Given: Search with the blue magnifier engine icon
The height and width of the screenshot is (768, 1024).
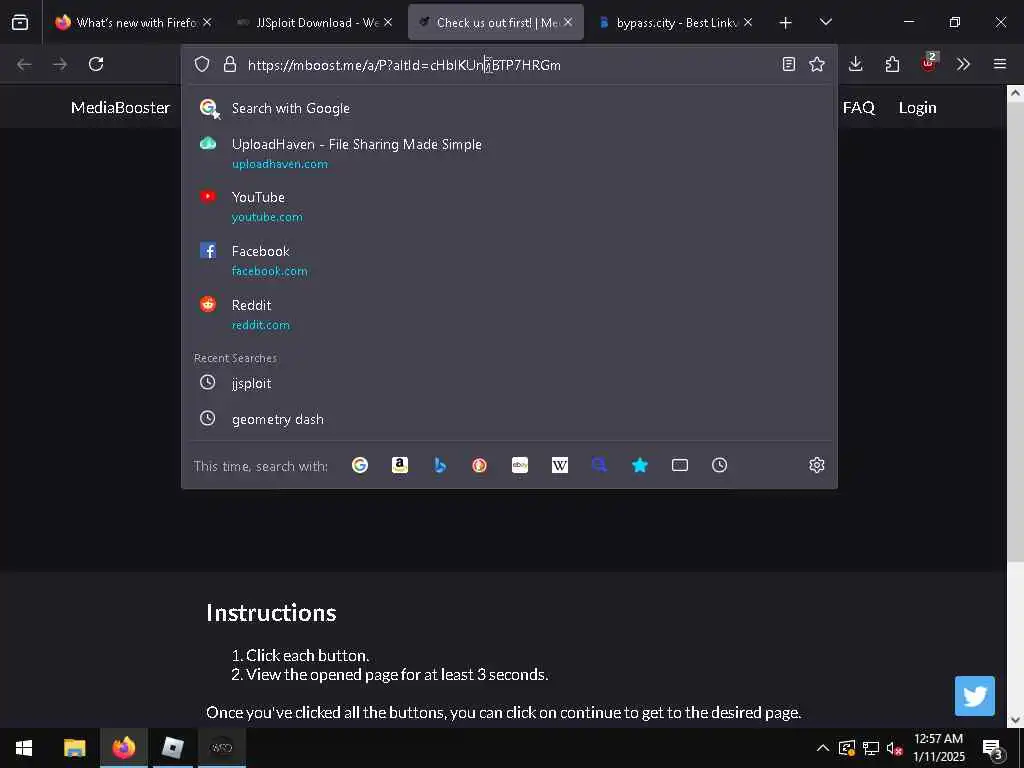Looking at the screenshot, I should click(x=600, y=465).
